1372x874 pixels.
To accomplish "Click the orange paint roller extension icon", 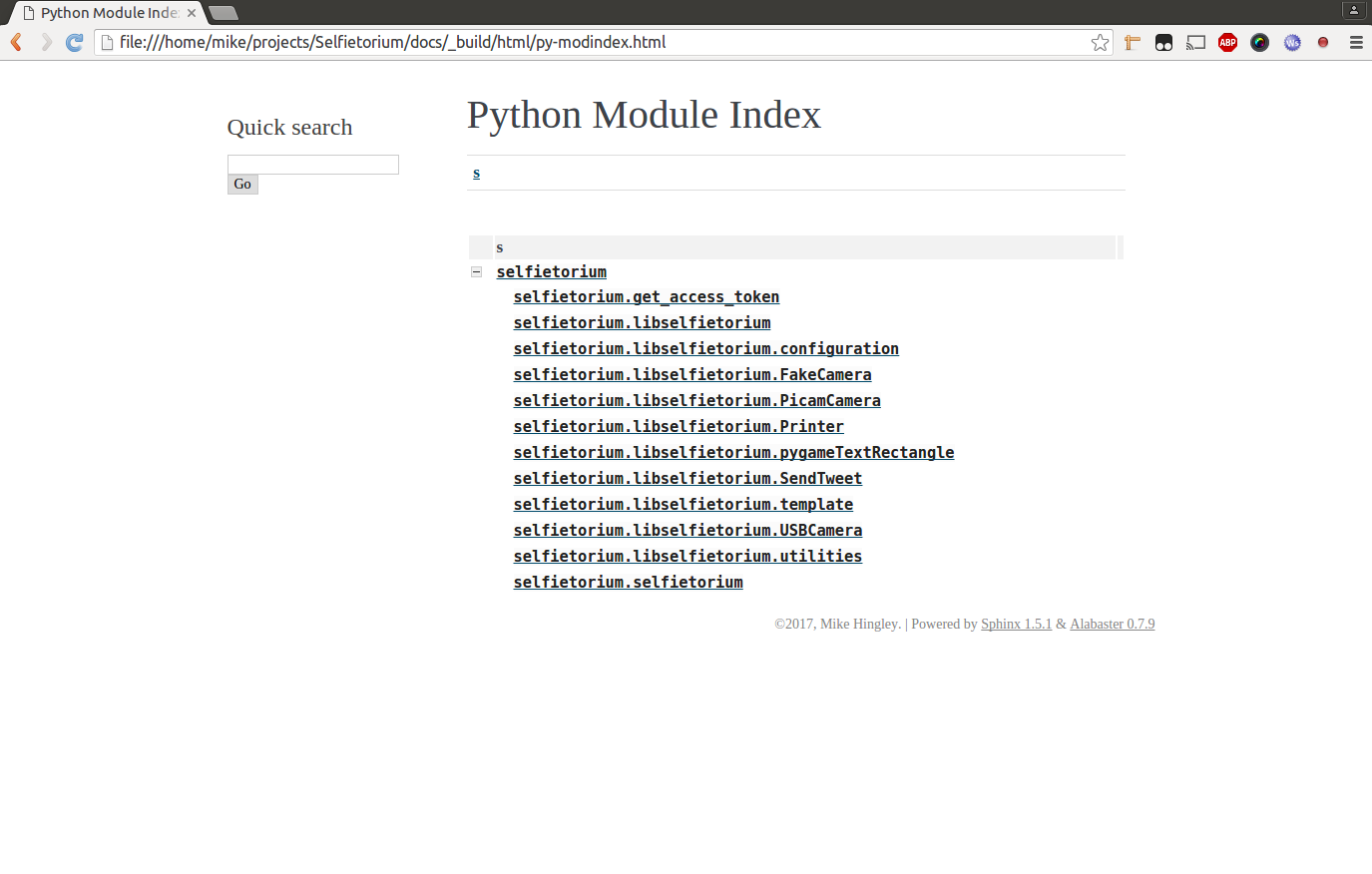I will pyautogui.click(x=1132, y=42).
